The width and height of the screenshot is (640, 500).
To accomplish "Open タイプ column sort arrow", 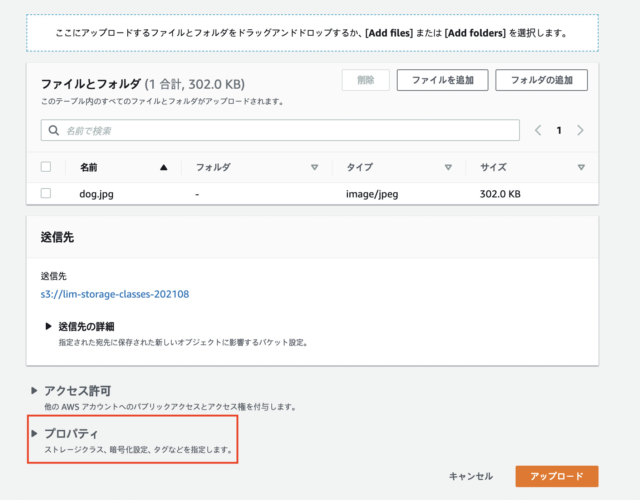I will pos(448,167).
